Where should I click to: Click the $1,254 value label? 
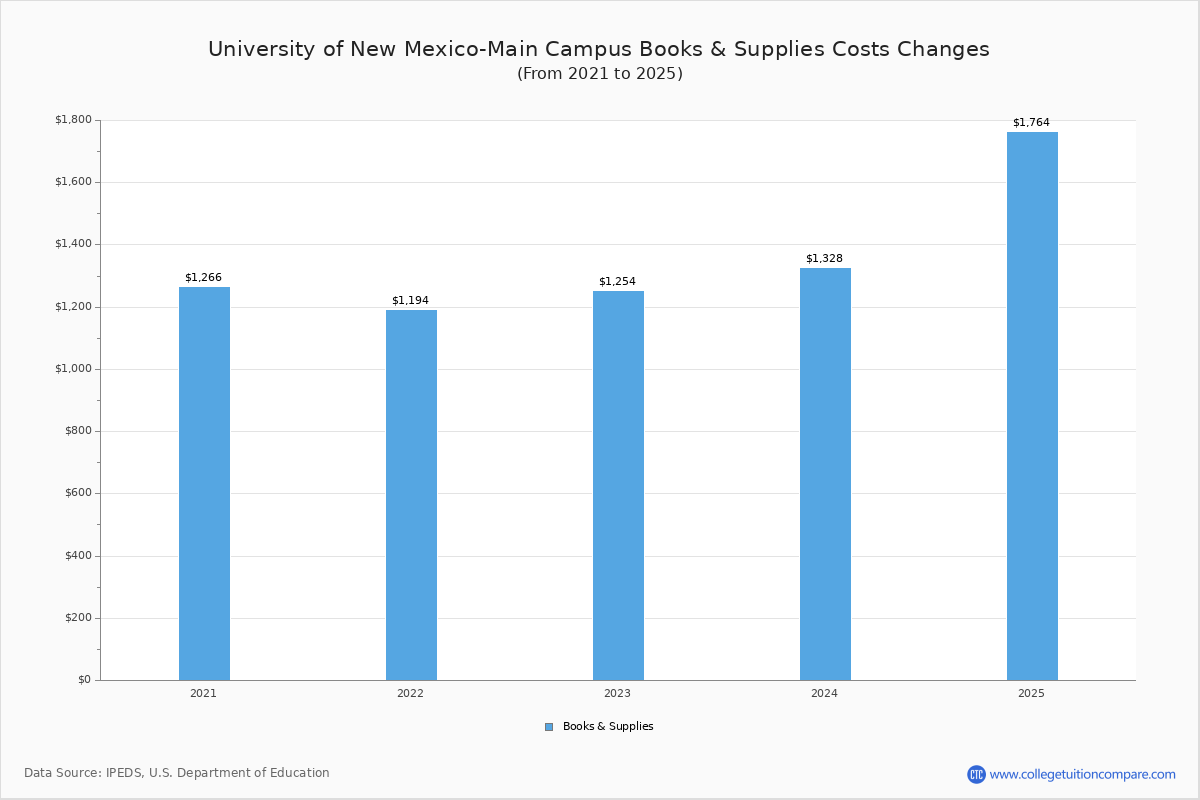tap(617, 282)
